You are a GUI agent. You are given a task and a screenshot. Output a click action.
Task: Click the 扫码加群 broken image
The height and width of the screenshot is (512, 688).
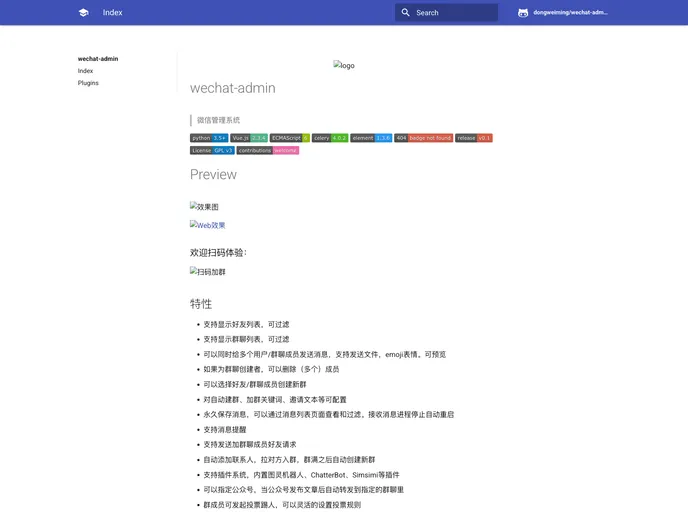(x=208, y=272)
